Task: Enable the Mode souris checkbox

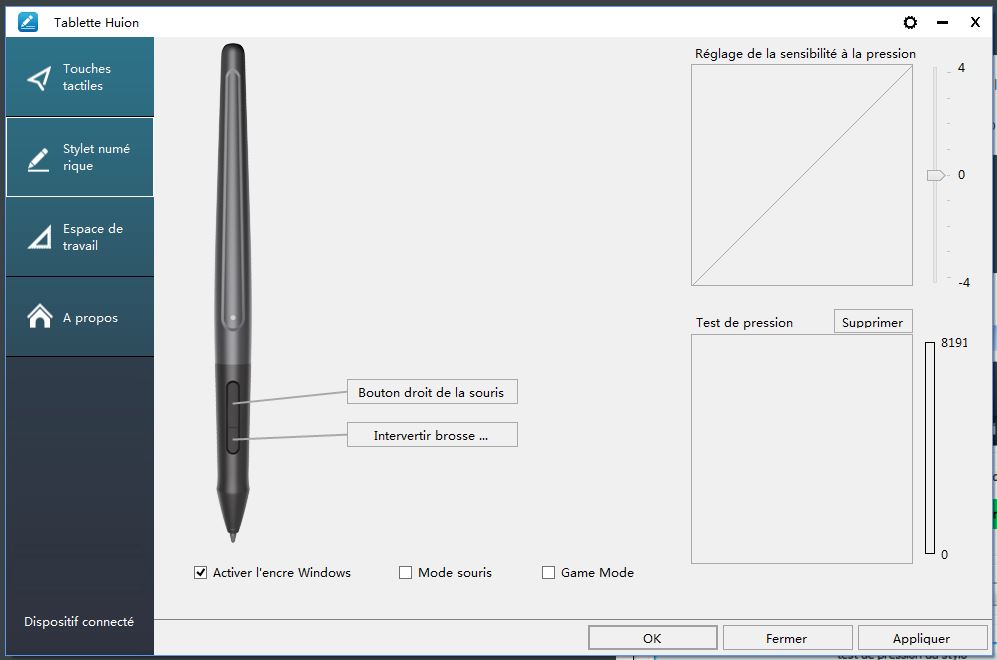Action: [405, 573]
